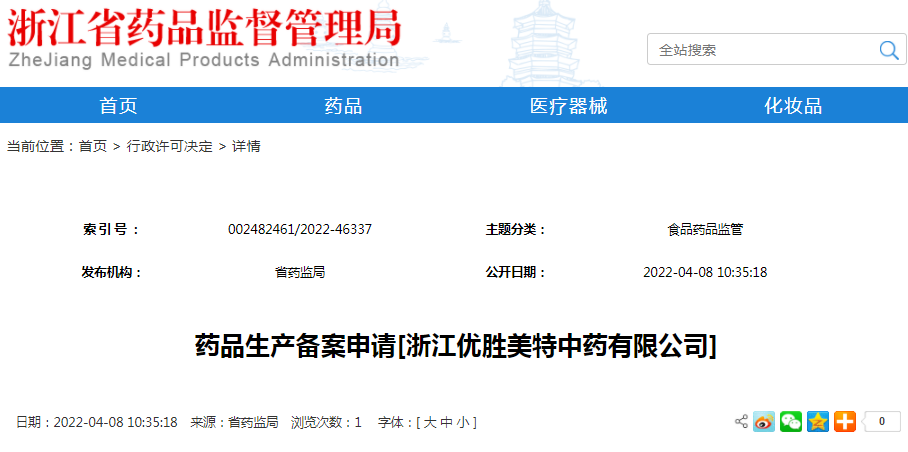Viewport: 908px width, 452px height.
Task: Open more share options plus icon
Action: pos(845,421)
